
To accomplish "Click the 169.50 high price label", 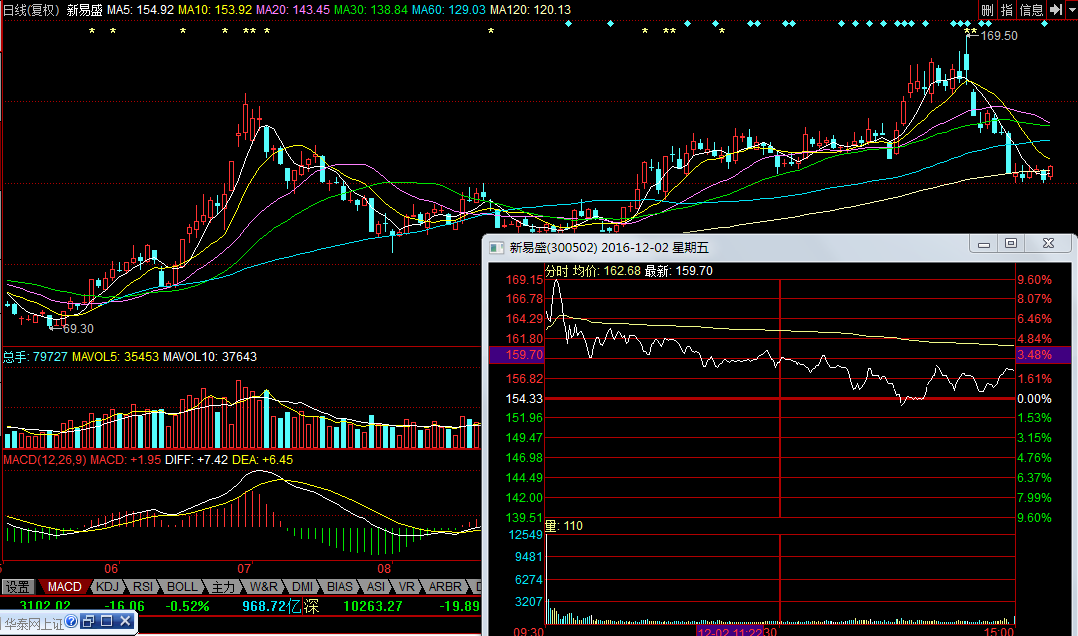I will tap(999, 36).
